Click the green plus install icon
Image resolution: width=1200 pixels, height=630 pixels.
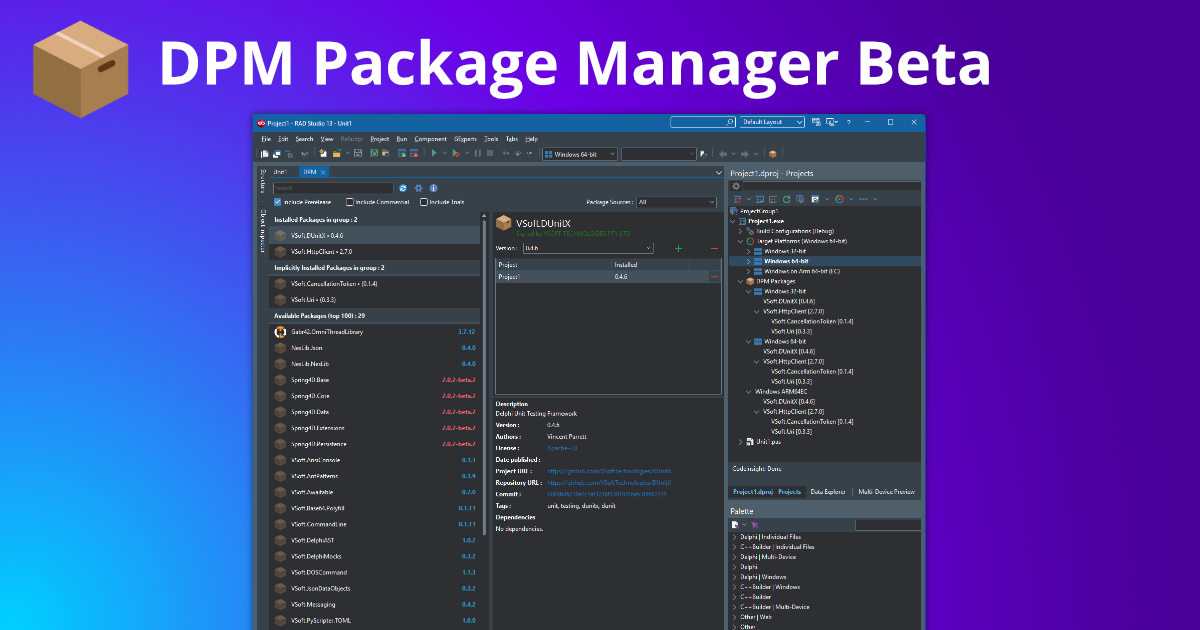pyautogui.click(x=678, y=248)
